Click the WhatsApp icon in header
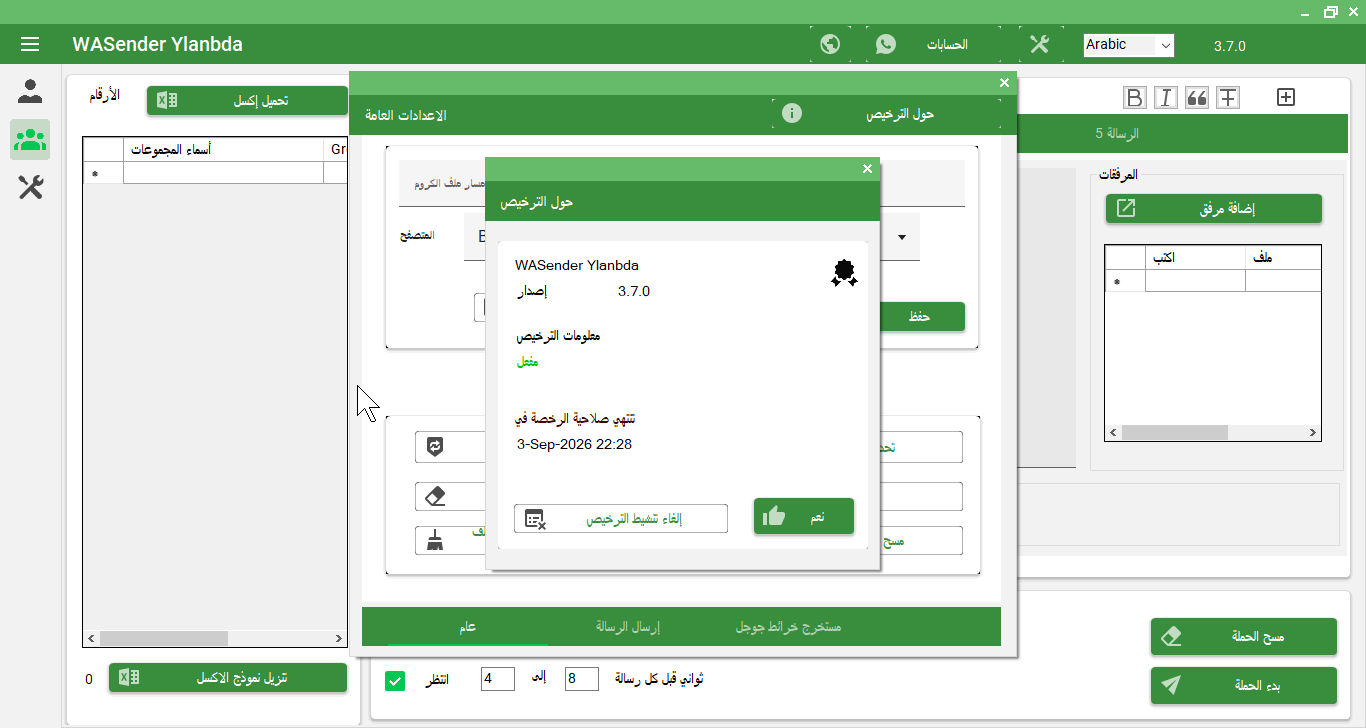1366x728 pixels. pos(885,44)
